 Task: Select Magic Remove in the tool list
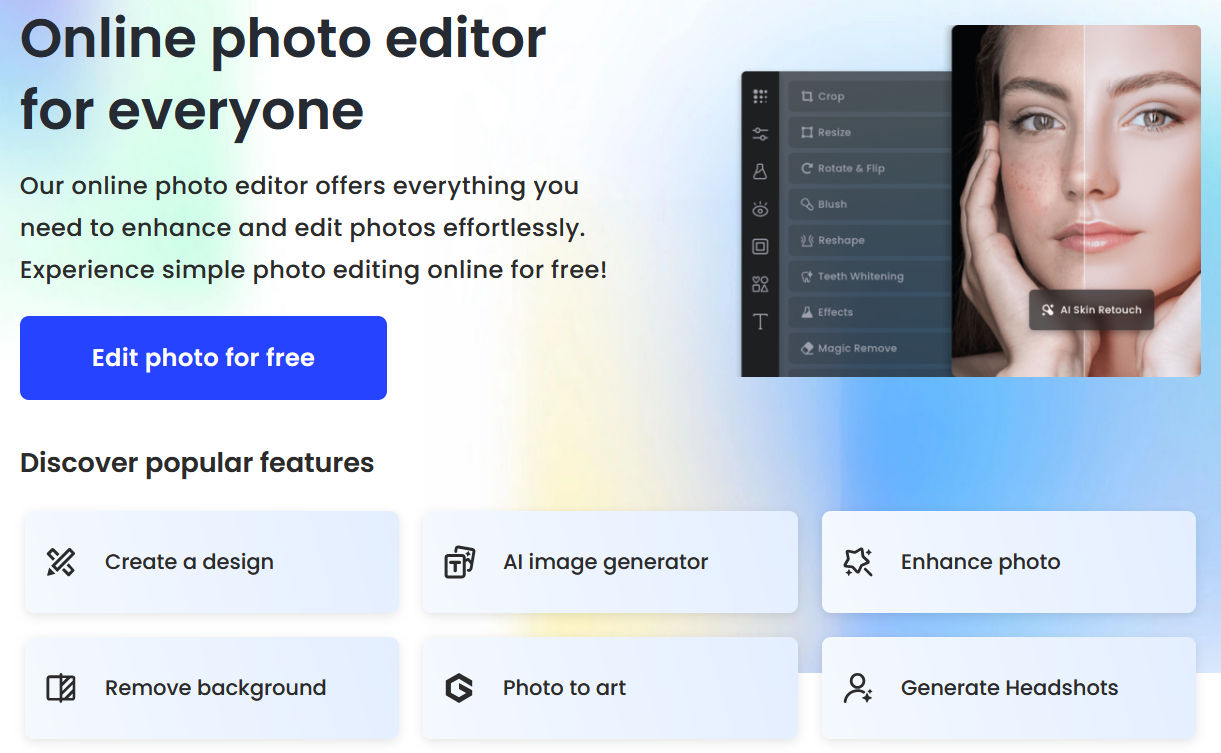point(869,348)
